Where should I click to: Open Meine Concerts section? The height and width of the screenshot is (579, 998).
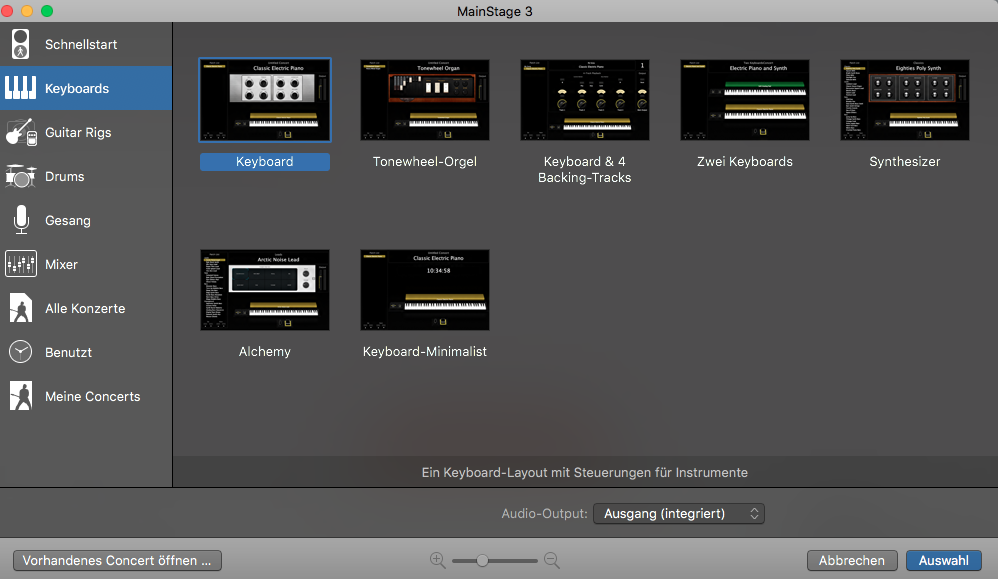tap(86, 396)
